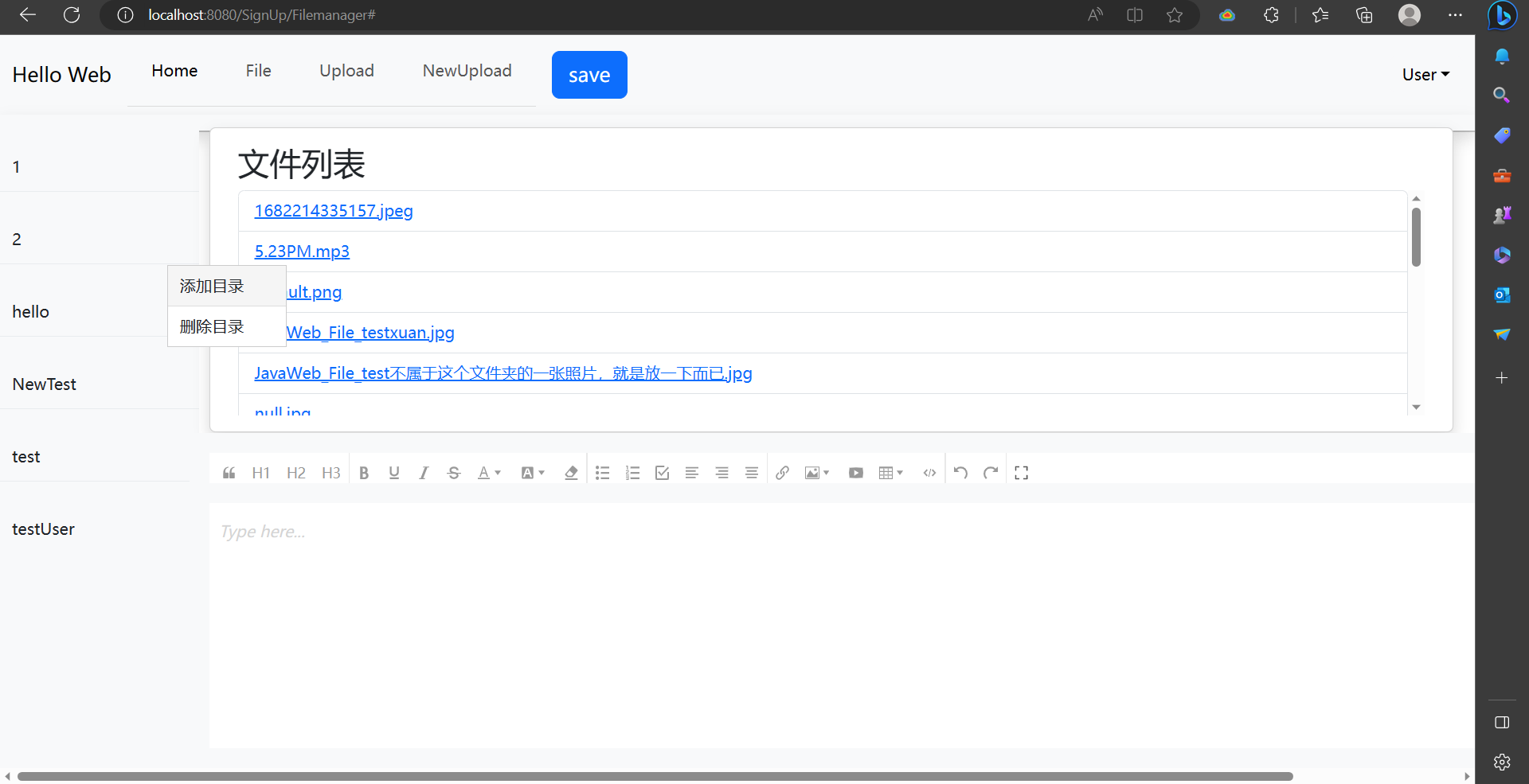The height and width of the screenshot is (784, 1529).
Task: Open file 5.23PM.mp3
Action: pyautogui.click(x=302, y=252)
